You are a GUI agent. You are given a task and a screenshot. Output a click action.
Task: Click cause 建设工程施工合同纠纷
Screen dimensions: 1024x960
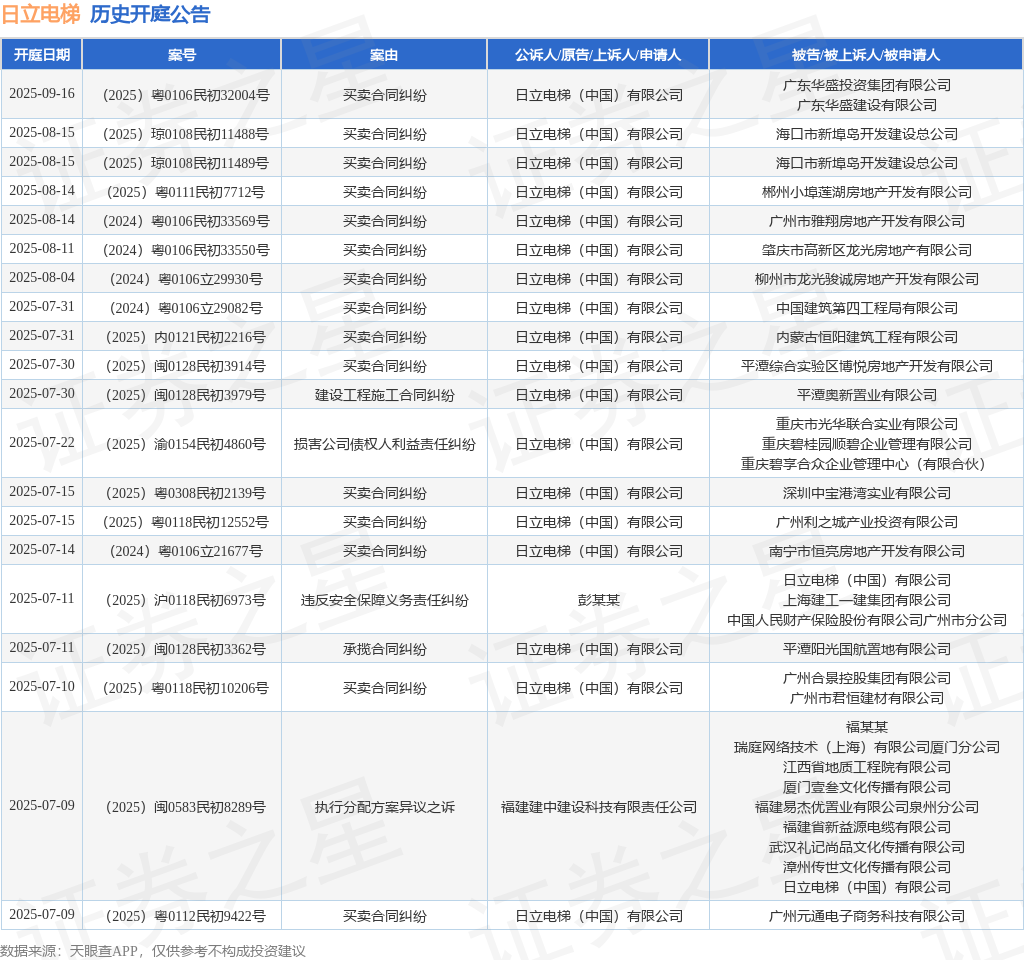(384, 395)
